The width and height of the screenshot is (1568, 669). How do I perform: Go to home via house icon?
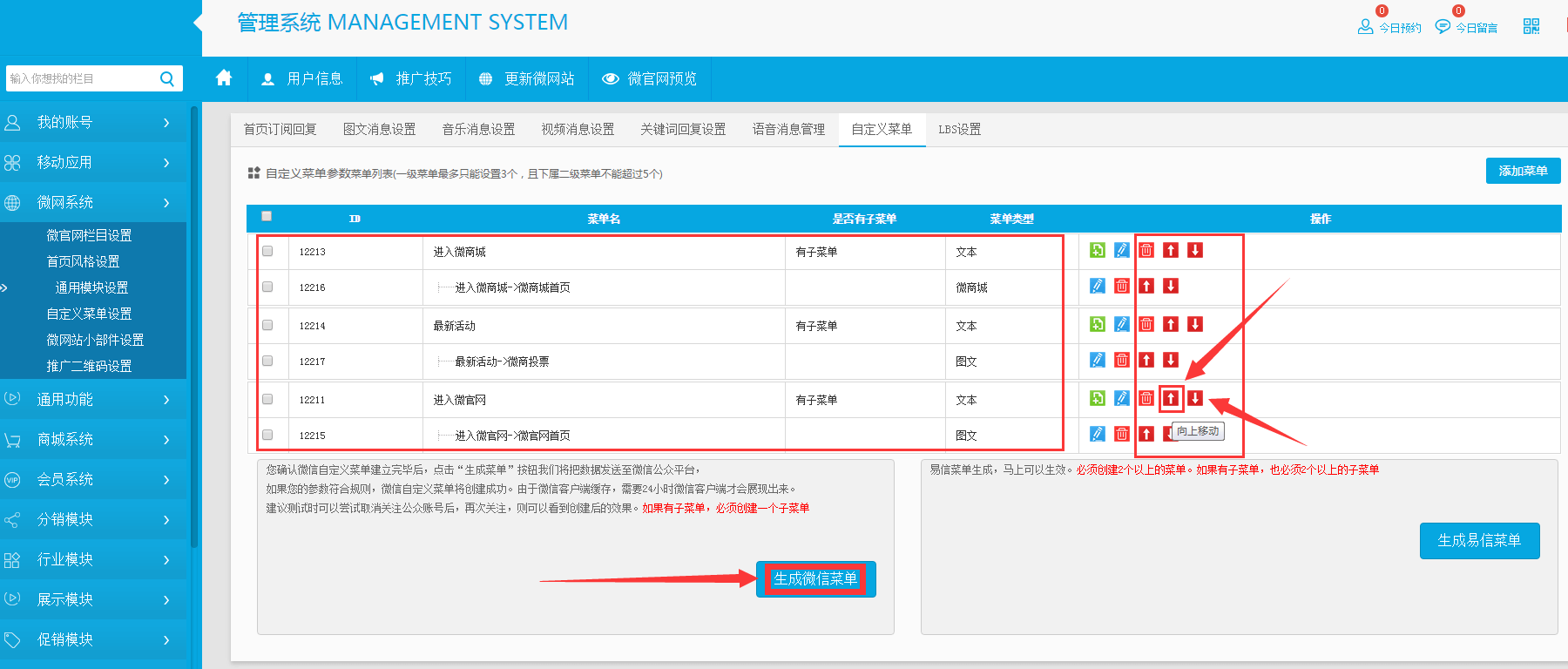[x=224, y=78]
